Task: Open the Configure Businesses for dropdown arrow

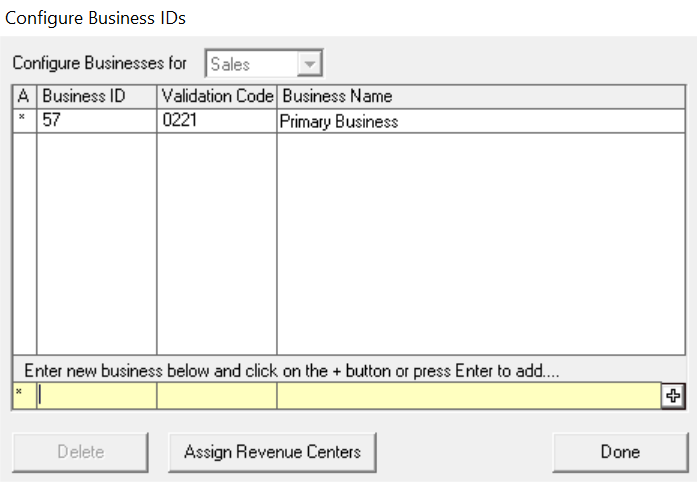Action: coord(309,64)
